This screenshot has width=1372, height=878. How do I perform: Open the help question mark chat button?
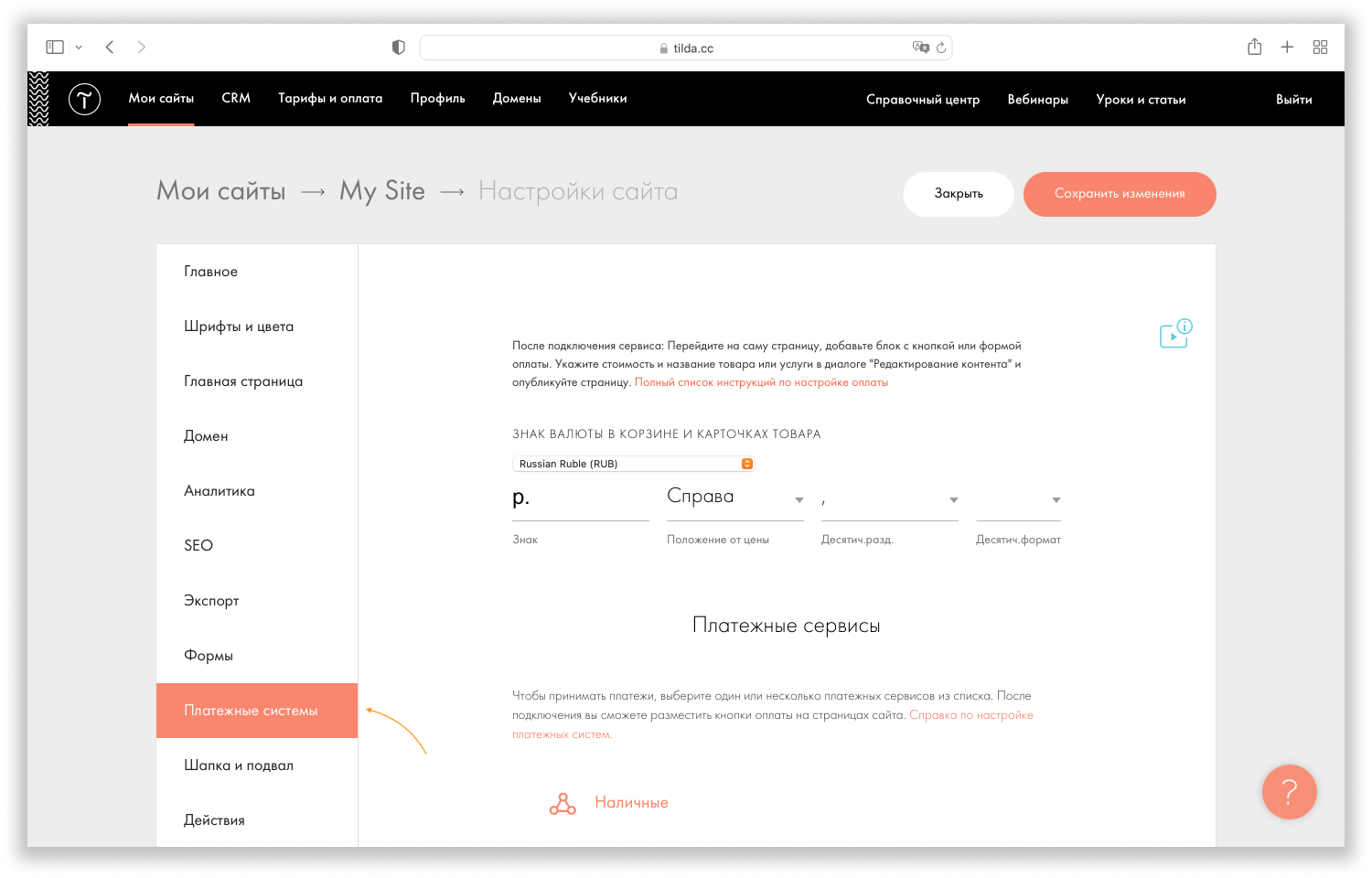[1289, 792]
